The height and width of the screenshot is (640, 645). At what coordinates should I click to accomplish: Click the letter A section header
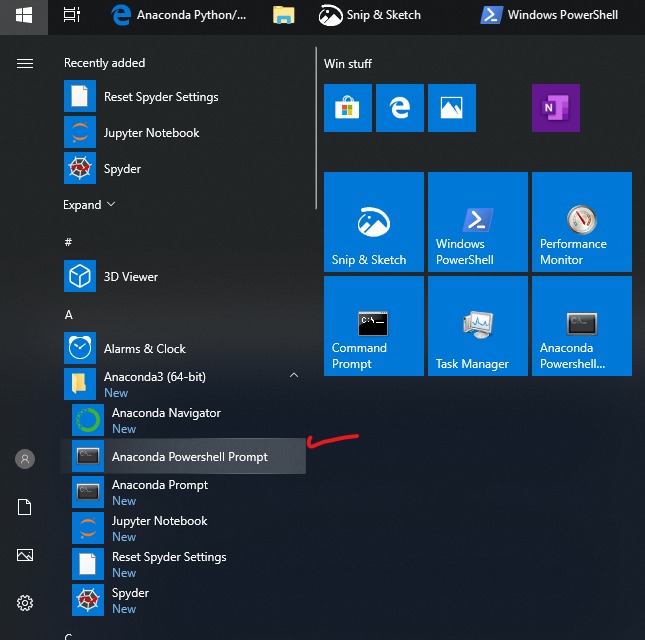69,315
